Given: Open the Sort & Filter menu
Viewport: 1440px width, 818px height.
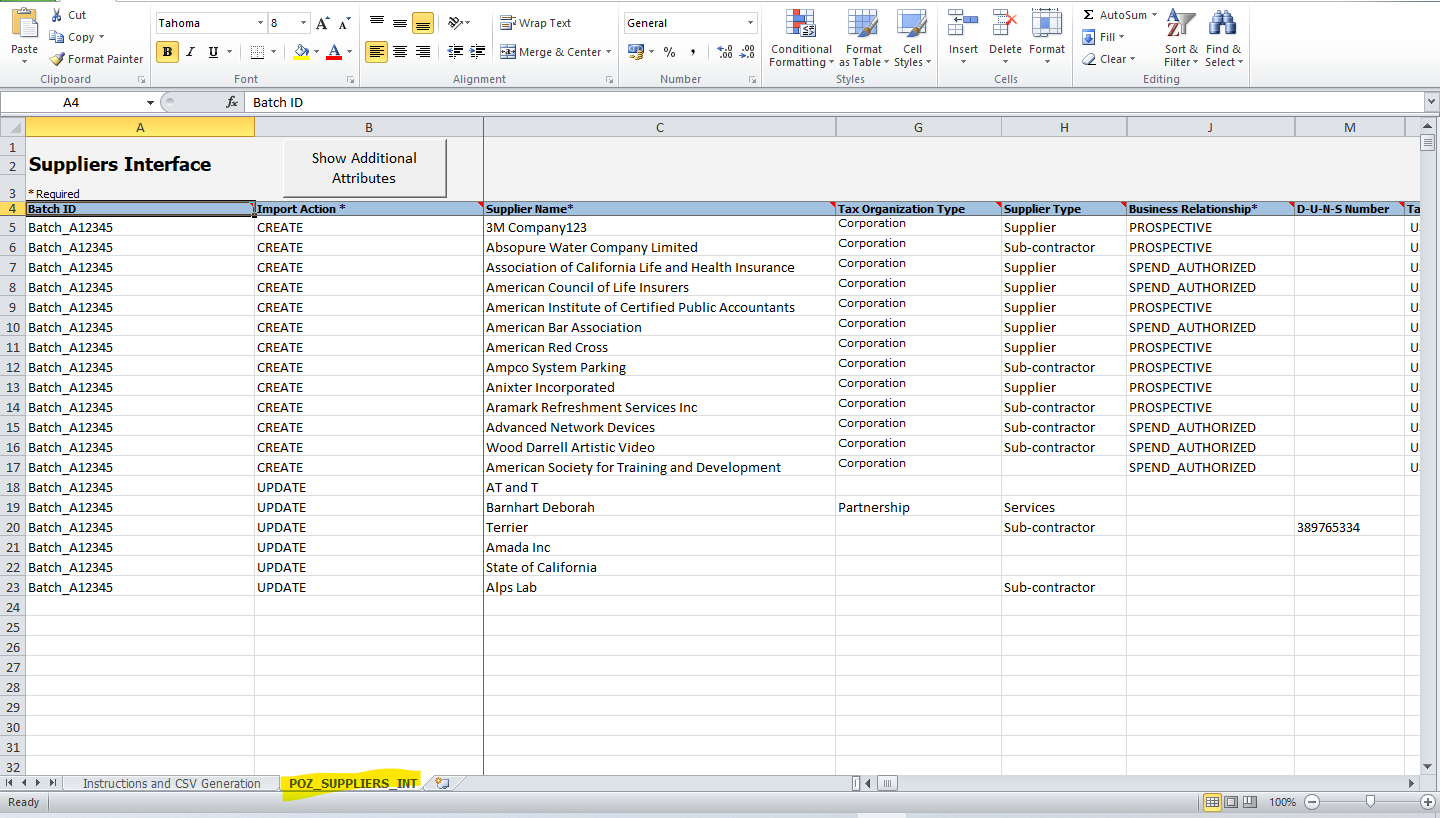Looking at the screenshot, I should (x=1181, y=39).
